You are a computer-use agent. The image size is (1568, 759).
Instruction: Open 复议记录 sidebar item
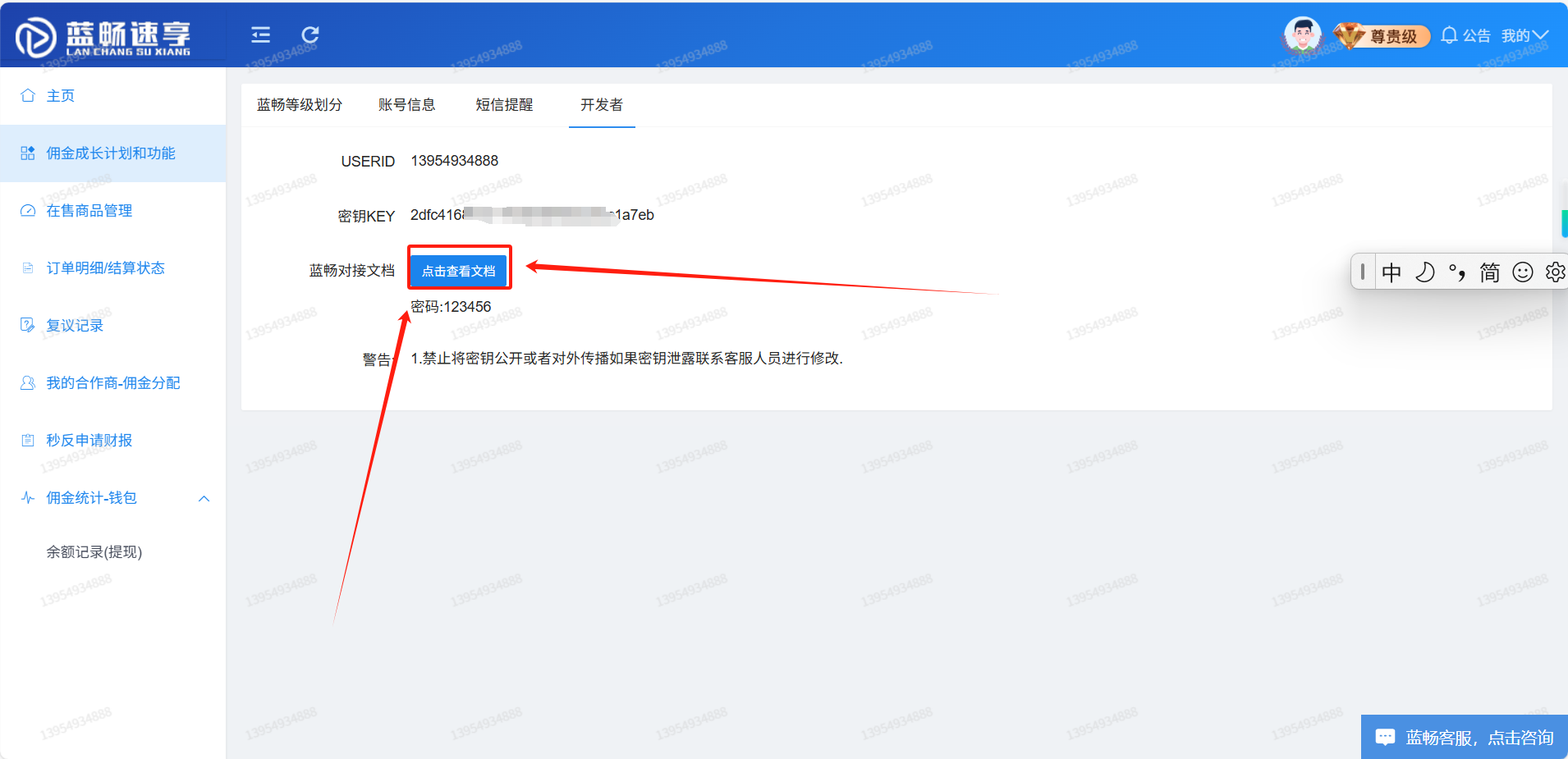[x=113, y=326]
